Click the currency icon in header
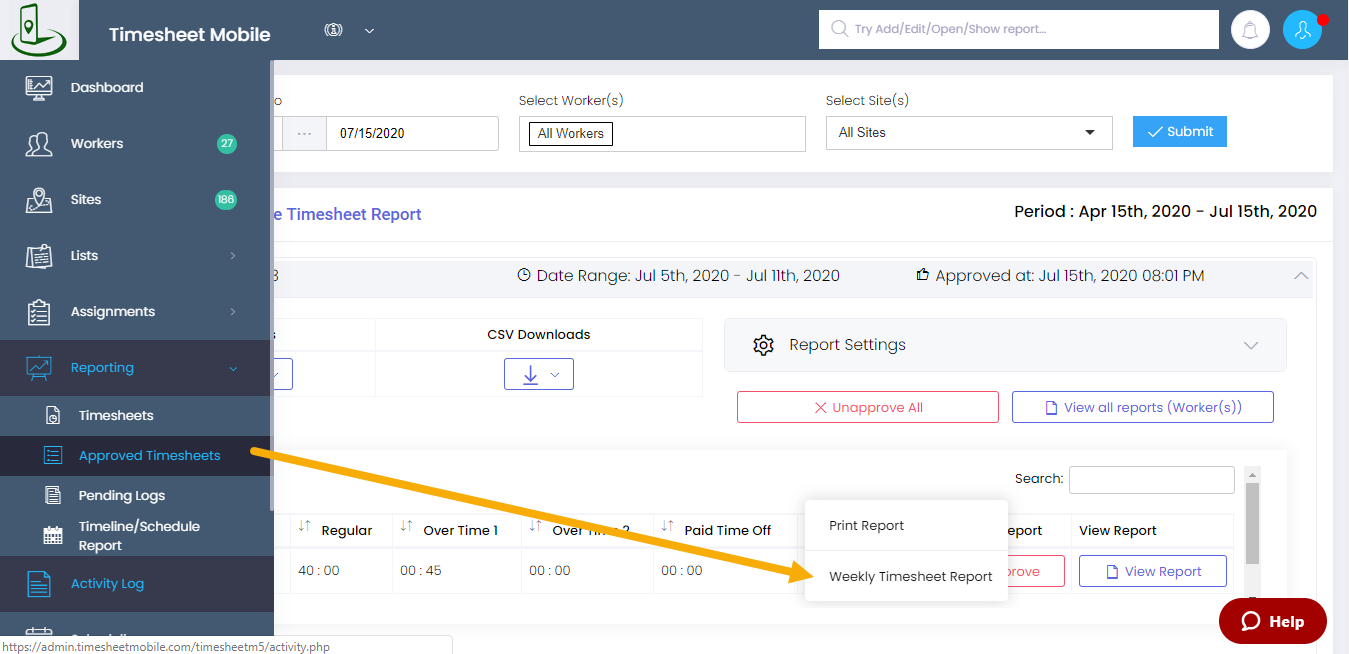The height and width of the screenshot is (654, 1349). [x=334, y=30]
